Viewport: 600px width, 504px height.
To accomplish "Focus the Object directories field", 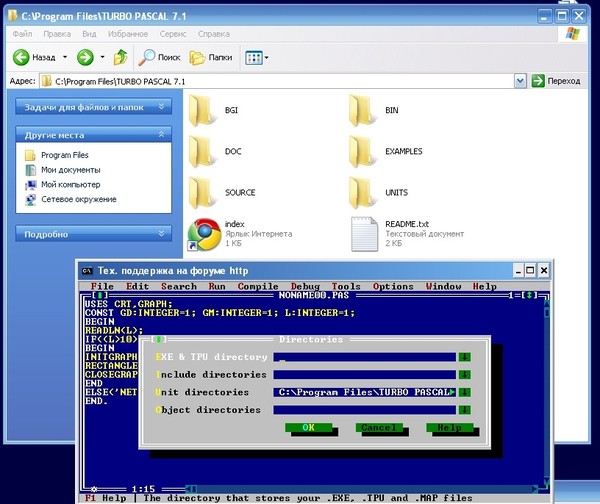I will coord(365,410).
